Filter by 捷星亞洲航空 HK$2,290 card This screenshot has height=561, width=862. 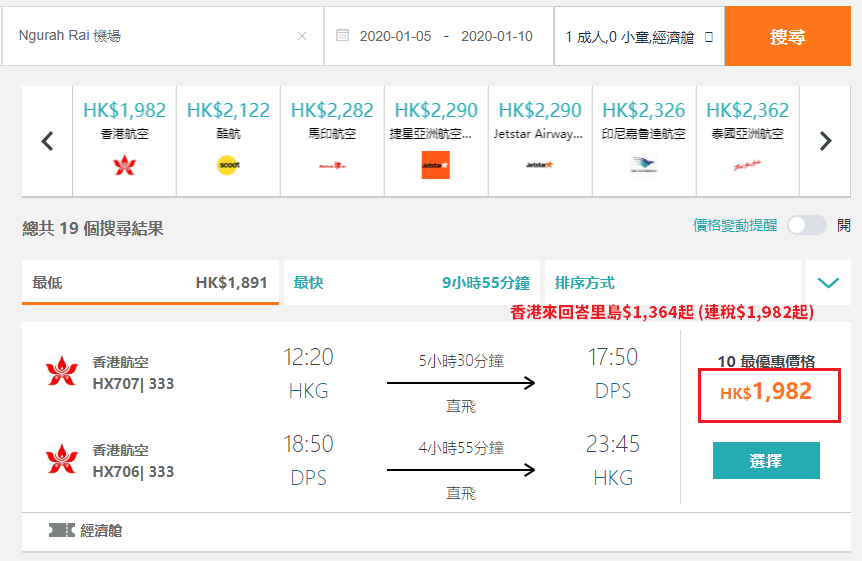click(x=436, y=141)
